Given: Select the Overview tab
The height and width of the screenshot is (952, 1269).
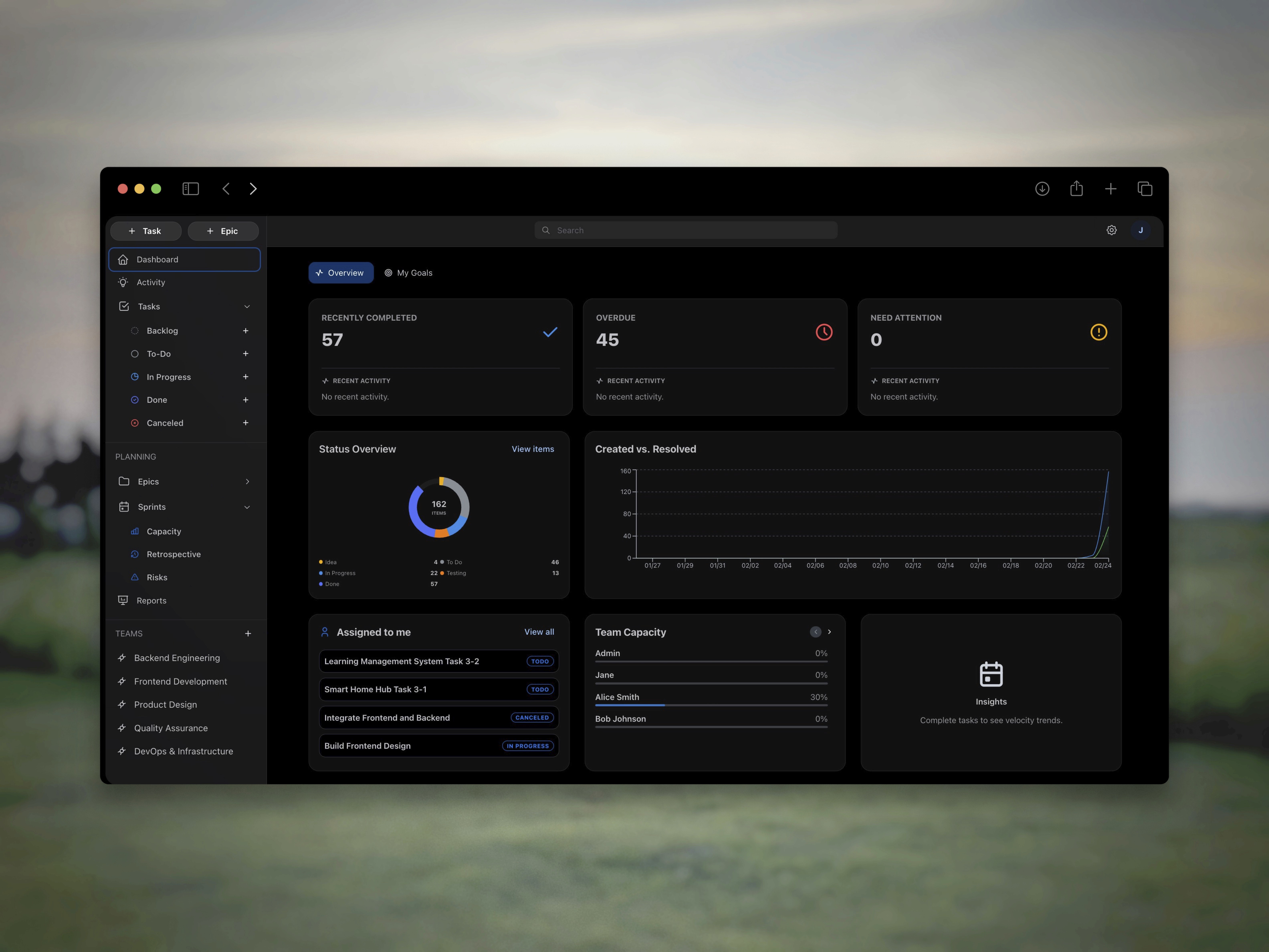Looking at the screenshot, I should click(x=341, y=273).
